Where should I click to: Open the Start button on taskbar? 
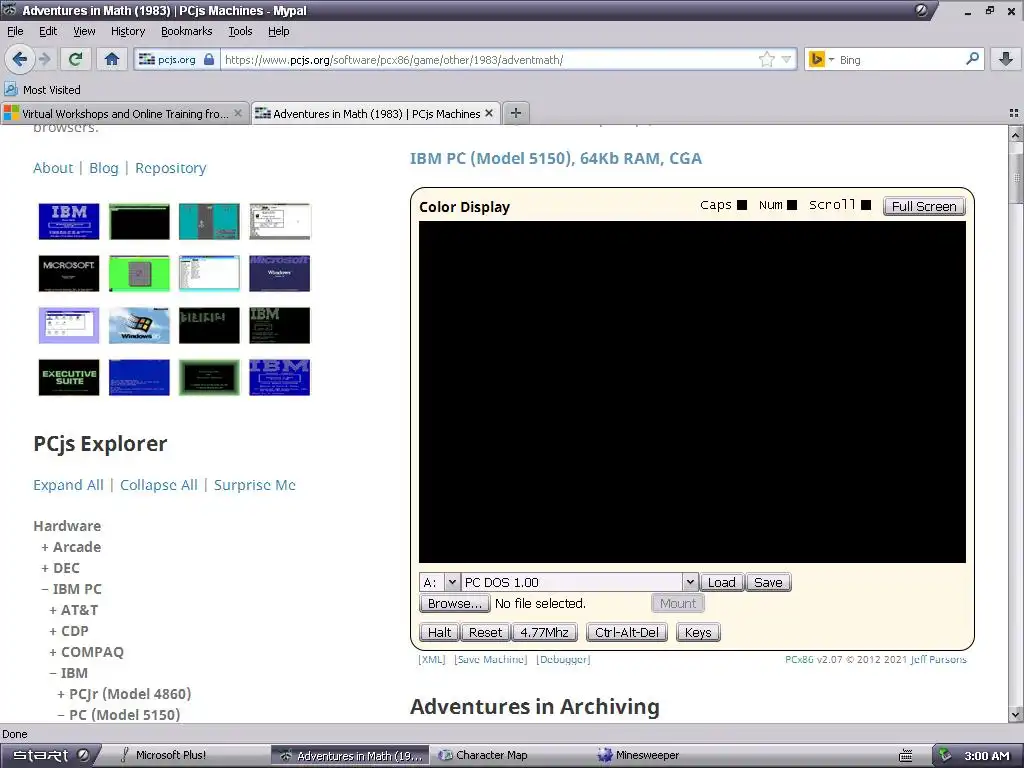[x=50, y=755]
